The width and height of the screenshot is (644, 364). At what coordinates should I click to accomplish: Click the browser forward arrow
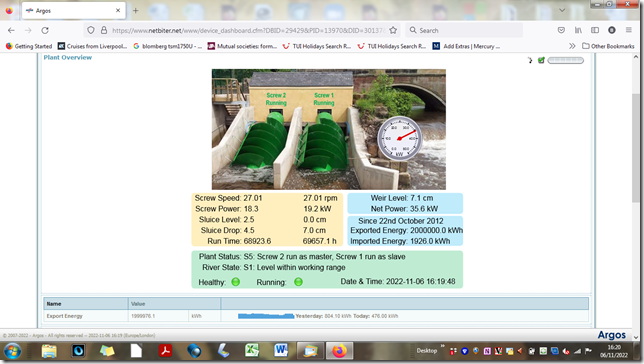28,30
